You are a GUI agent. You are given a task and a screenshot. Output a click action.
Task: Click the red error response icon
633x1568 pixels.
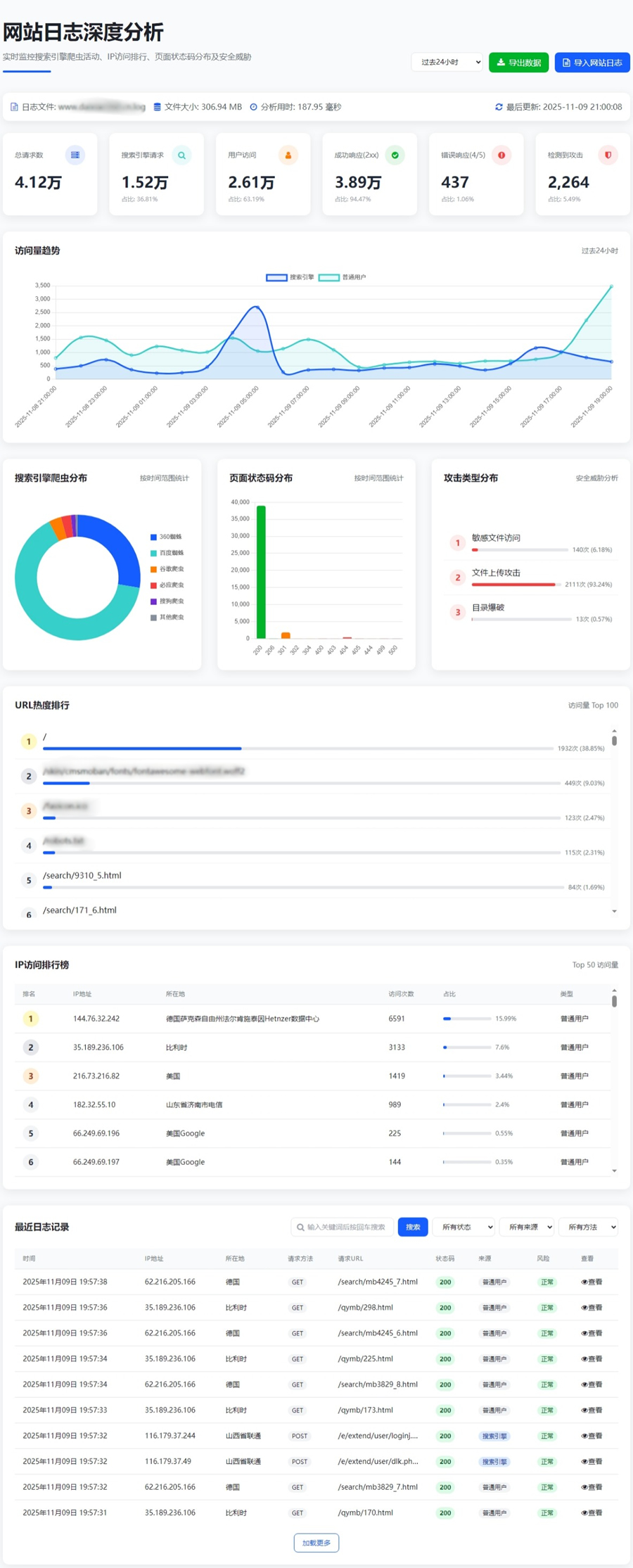[501, 155]
